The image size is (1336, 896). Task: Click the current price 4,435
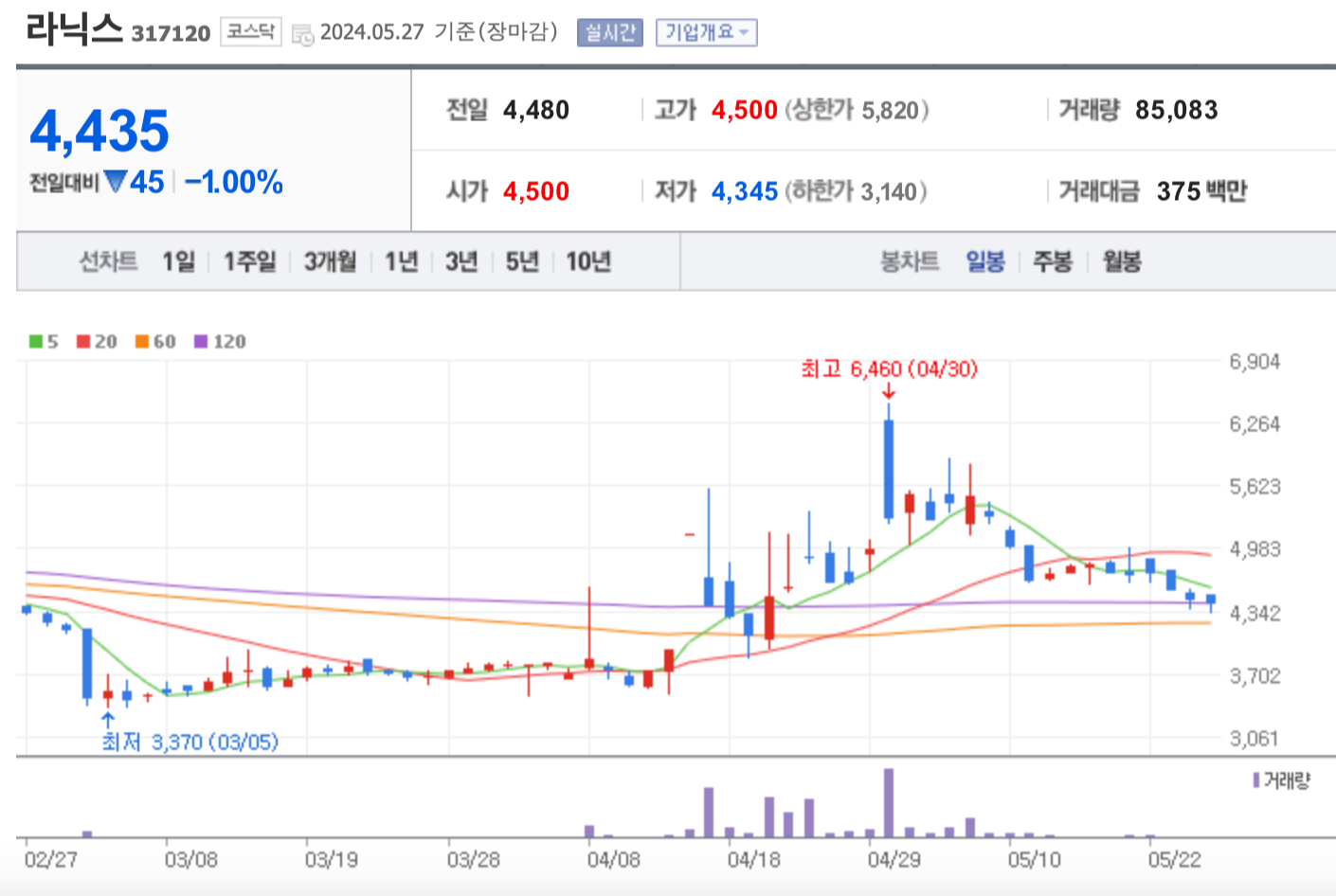click(x=99, y=131)
